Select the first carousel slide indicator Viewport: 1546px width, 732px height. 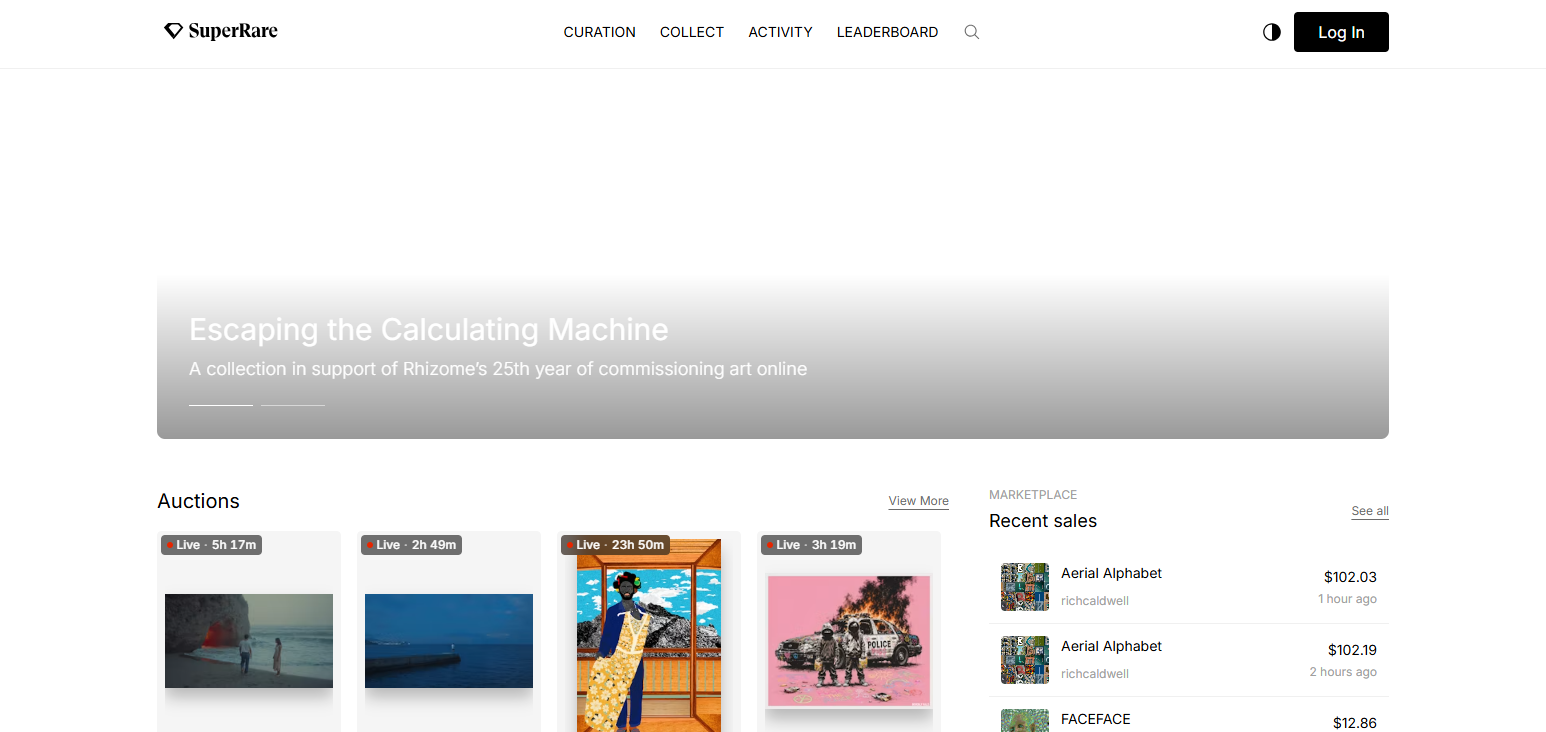pyautogui.click(x=221, y=405)
